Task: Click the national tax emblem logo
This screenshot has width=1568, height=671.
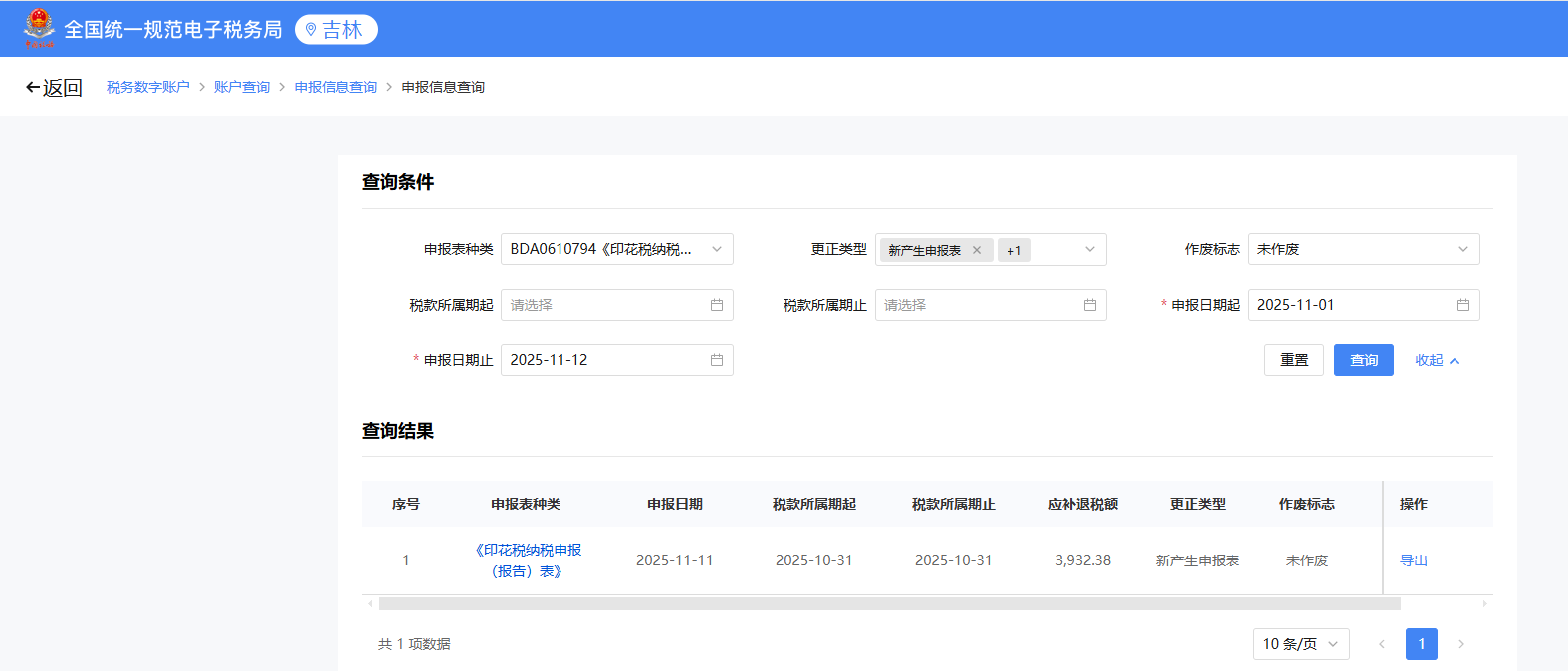Action: (x=40, y=29)
